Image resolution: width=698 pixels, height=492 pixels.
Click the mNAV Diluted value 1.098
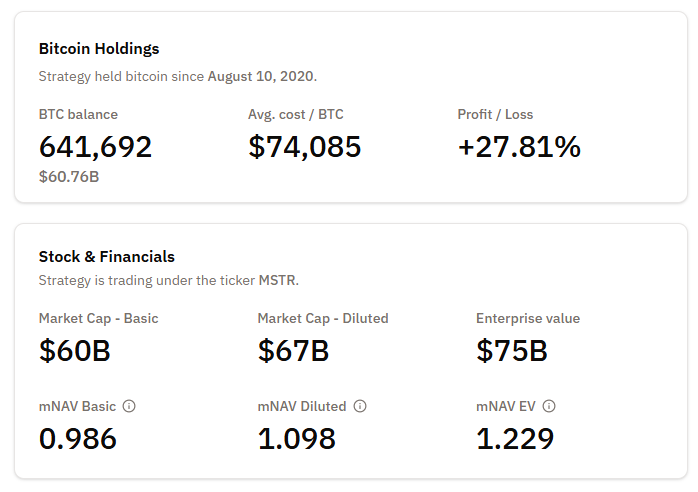(x=297, y=438)
